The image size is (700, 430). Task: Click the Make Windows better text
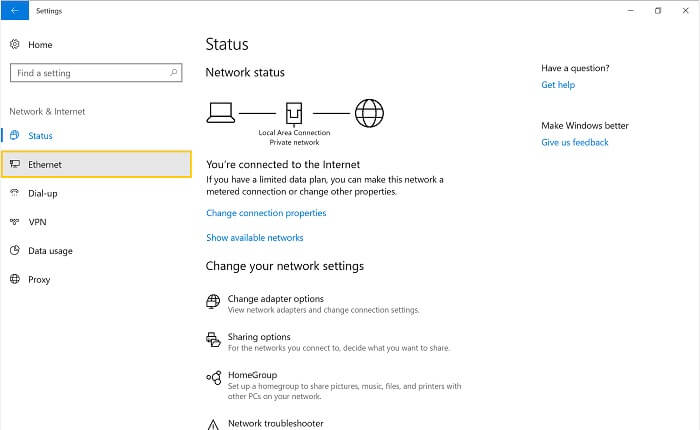(x=585, y=125)
